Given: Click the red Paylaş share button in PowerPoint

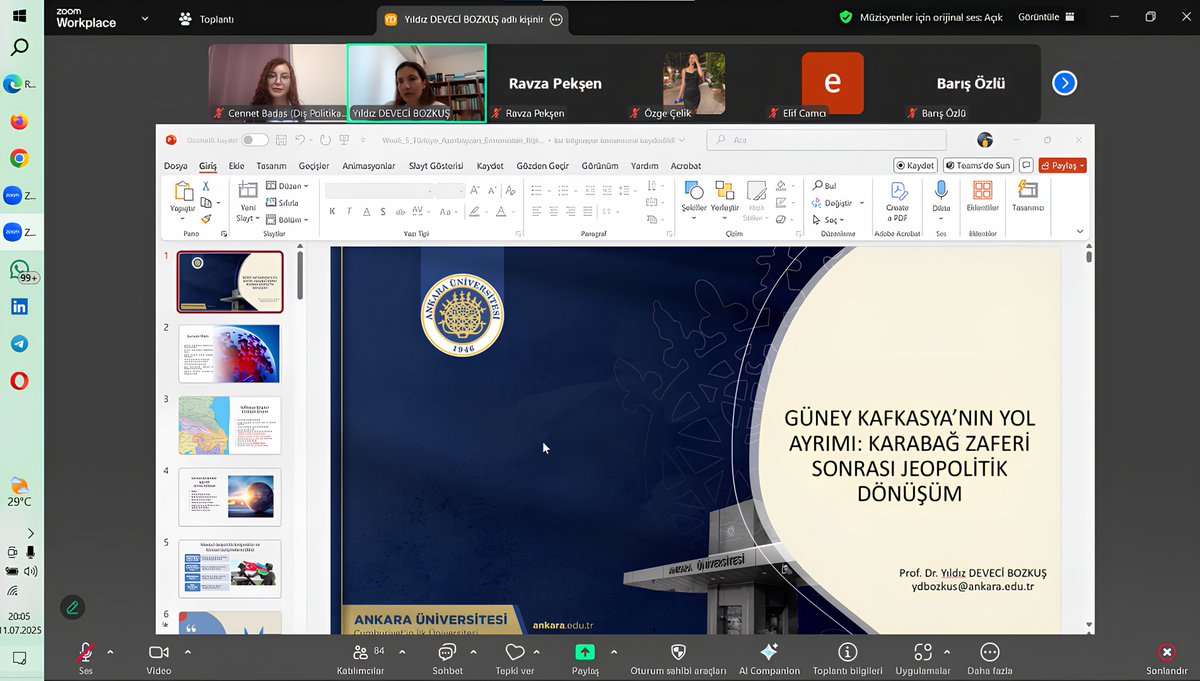Looking at the screenshot, I should [x=1062, y=165].
